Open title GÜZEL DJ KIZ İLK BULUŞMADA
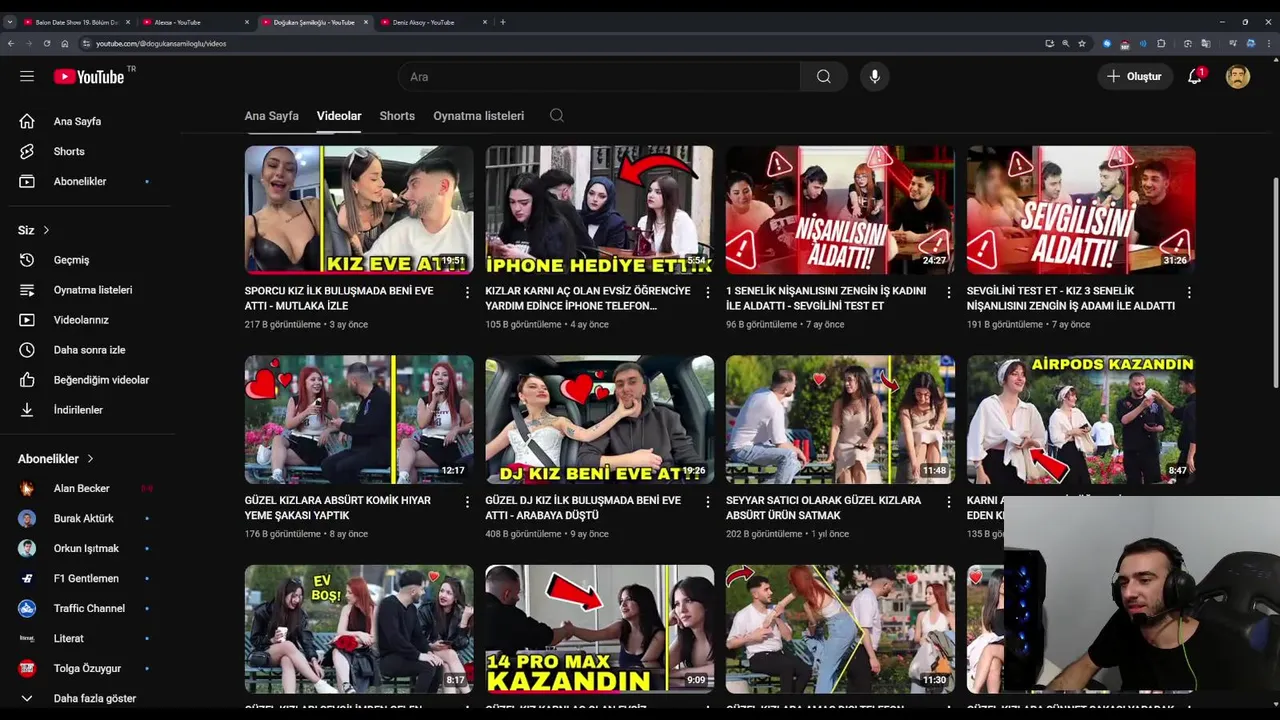1280x720 pixels. [x=583, y=508]
